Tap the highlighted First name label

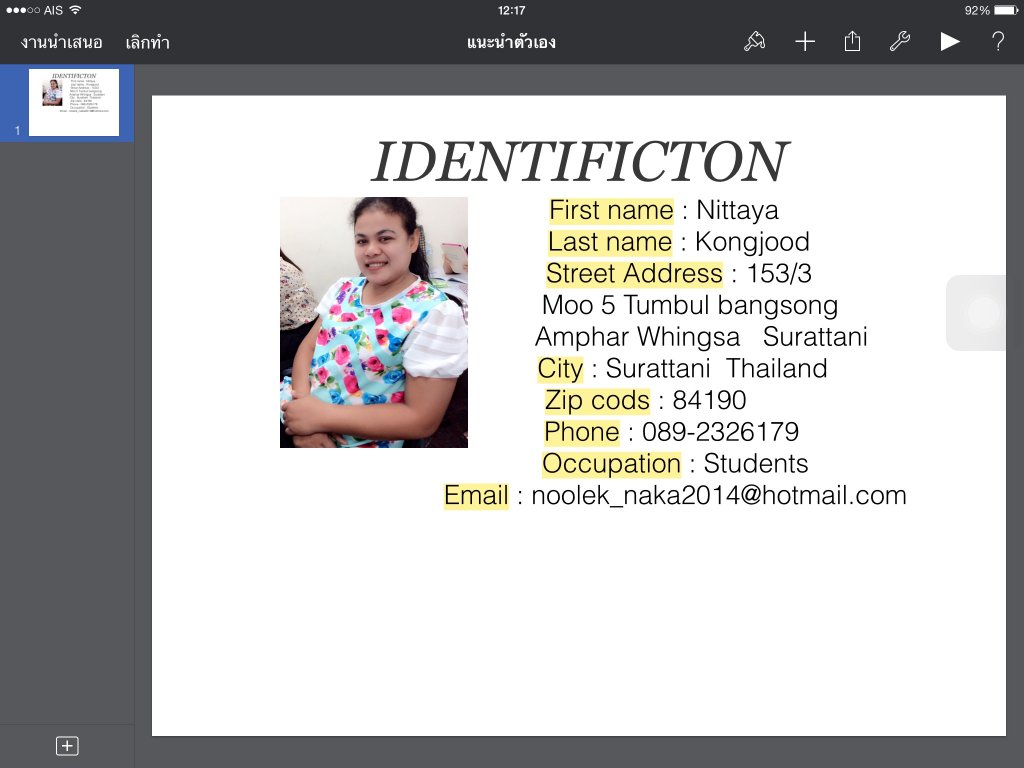pyautogui.click(x=611, y=210)
